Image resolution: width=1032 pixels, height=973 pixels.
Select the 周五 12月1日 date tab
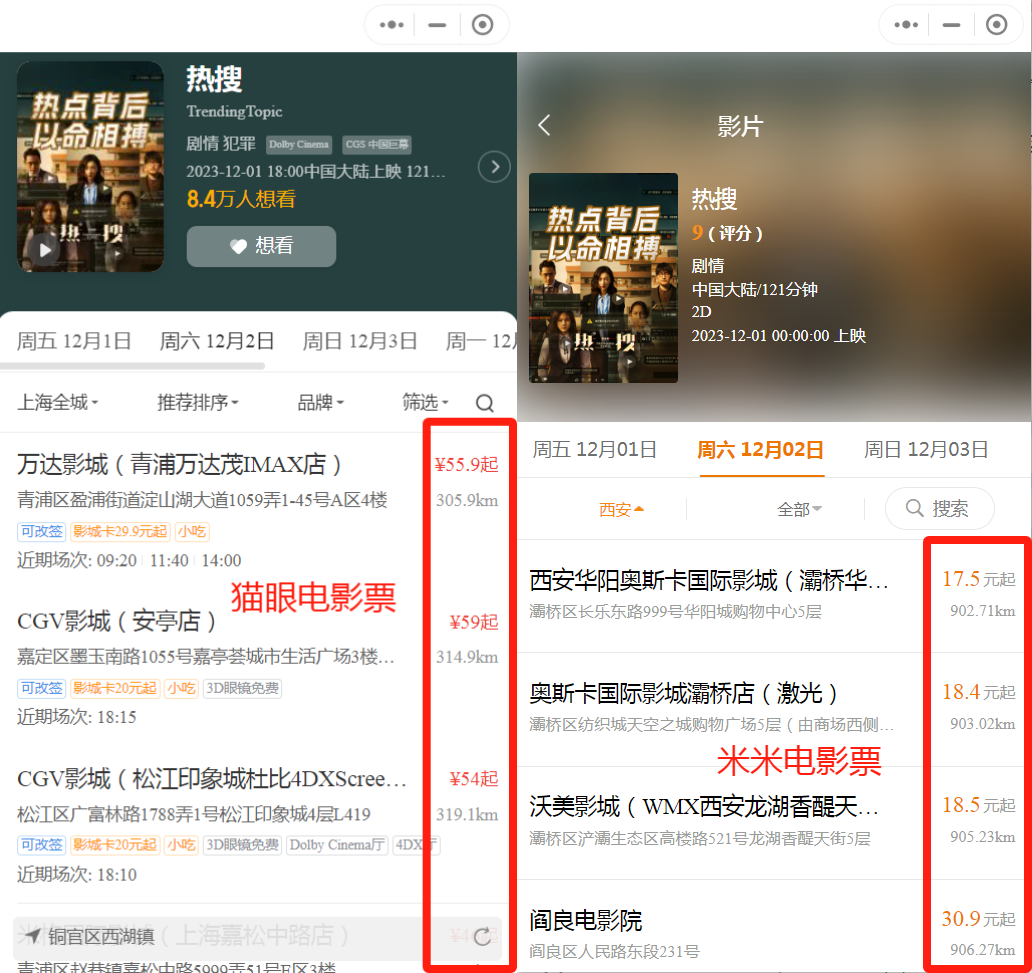[x=74, y=341]
